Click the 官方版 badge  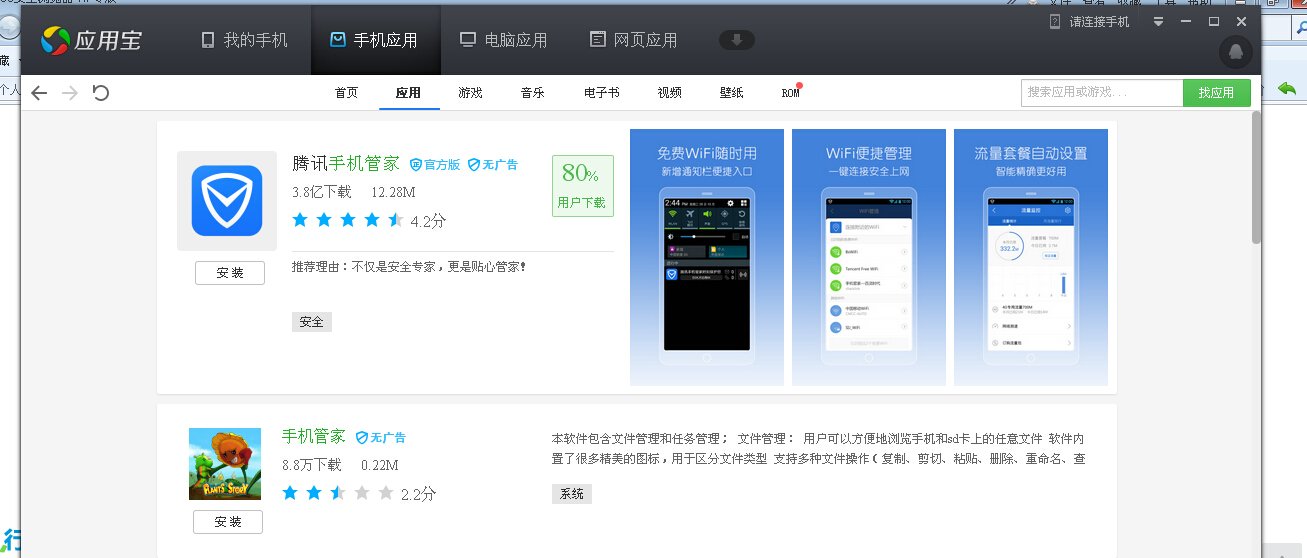pos(435,165)
